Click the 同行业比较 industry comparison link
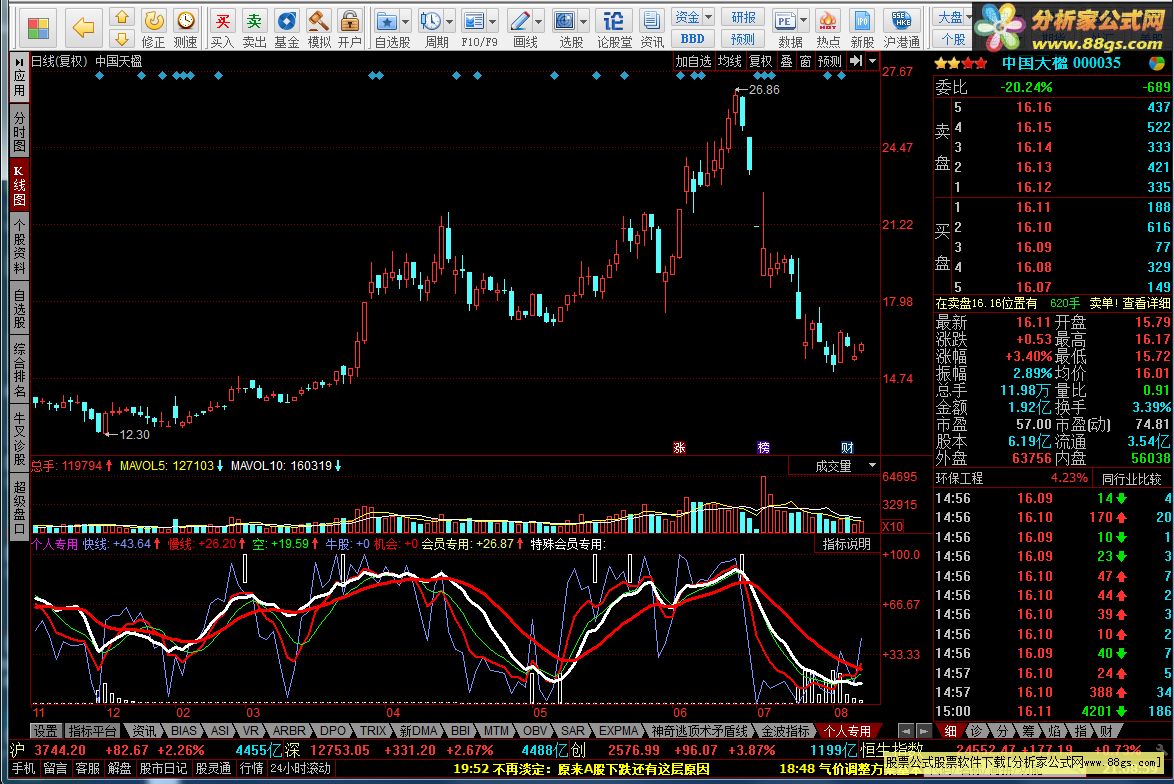 [x=1131, y=478]
